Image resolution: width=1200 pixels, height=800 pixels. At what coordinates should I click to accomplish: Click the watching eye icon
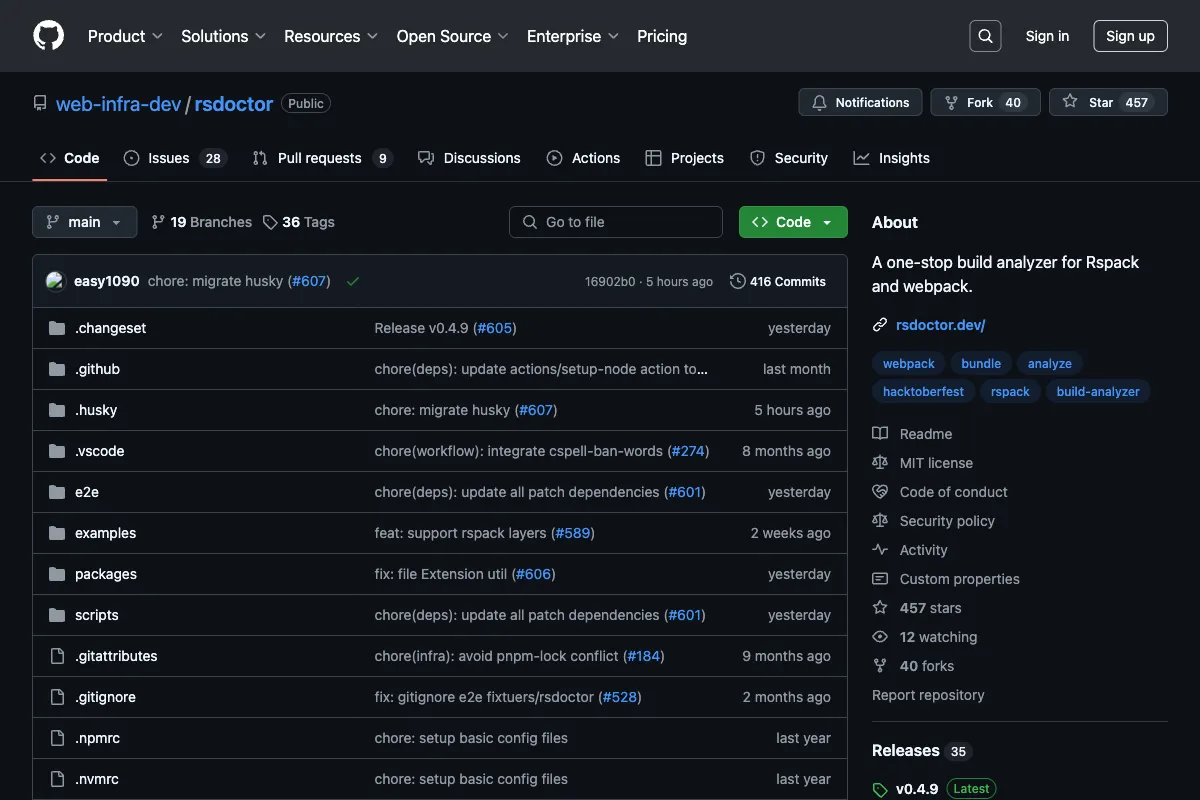[880, 637]
